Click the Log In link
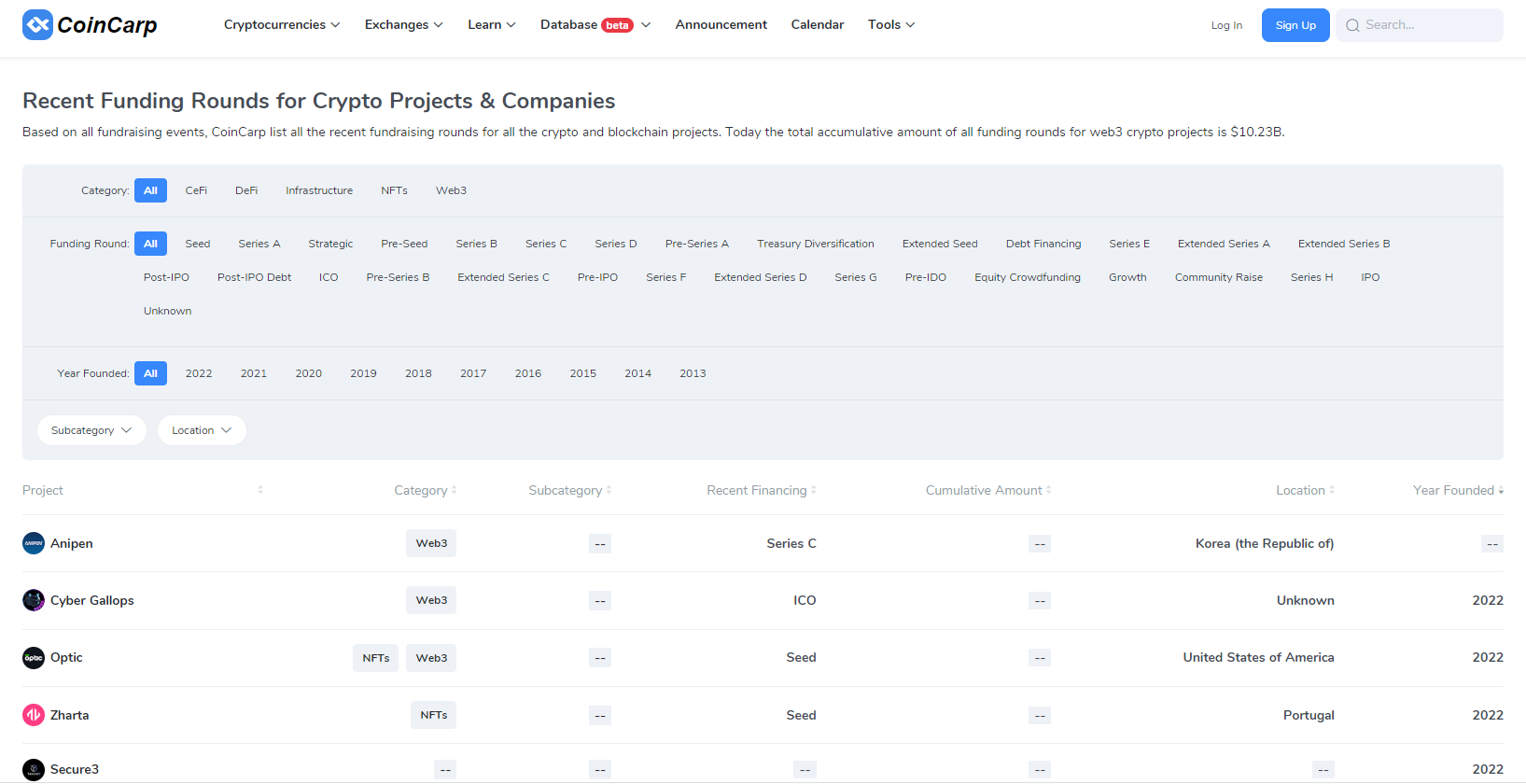 point(1226,25)
